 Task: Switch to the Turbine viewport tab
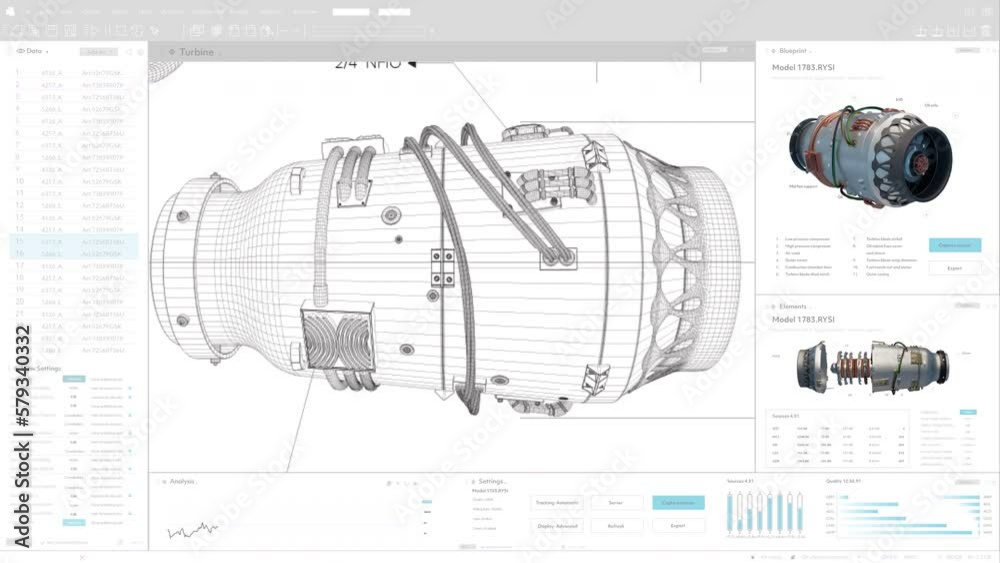click(x=196, y=52)
